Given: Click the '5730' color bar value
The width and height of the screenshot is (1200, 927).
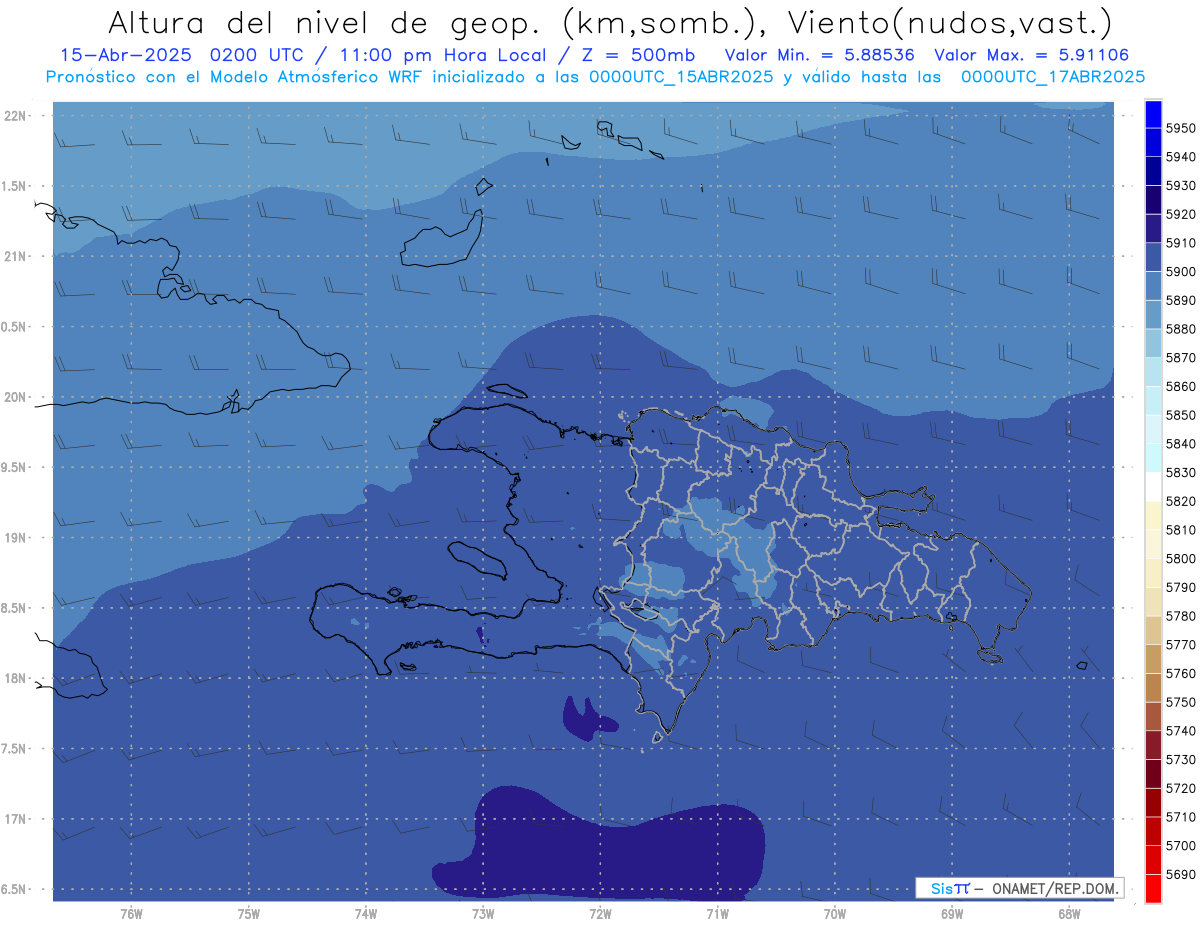Looking at the screenshot, I should [1181, 760].
